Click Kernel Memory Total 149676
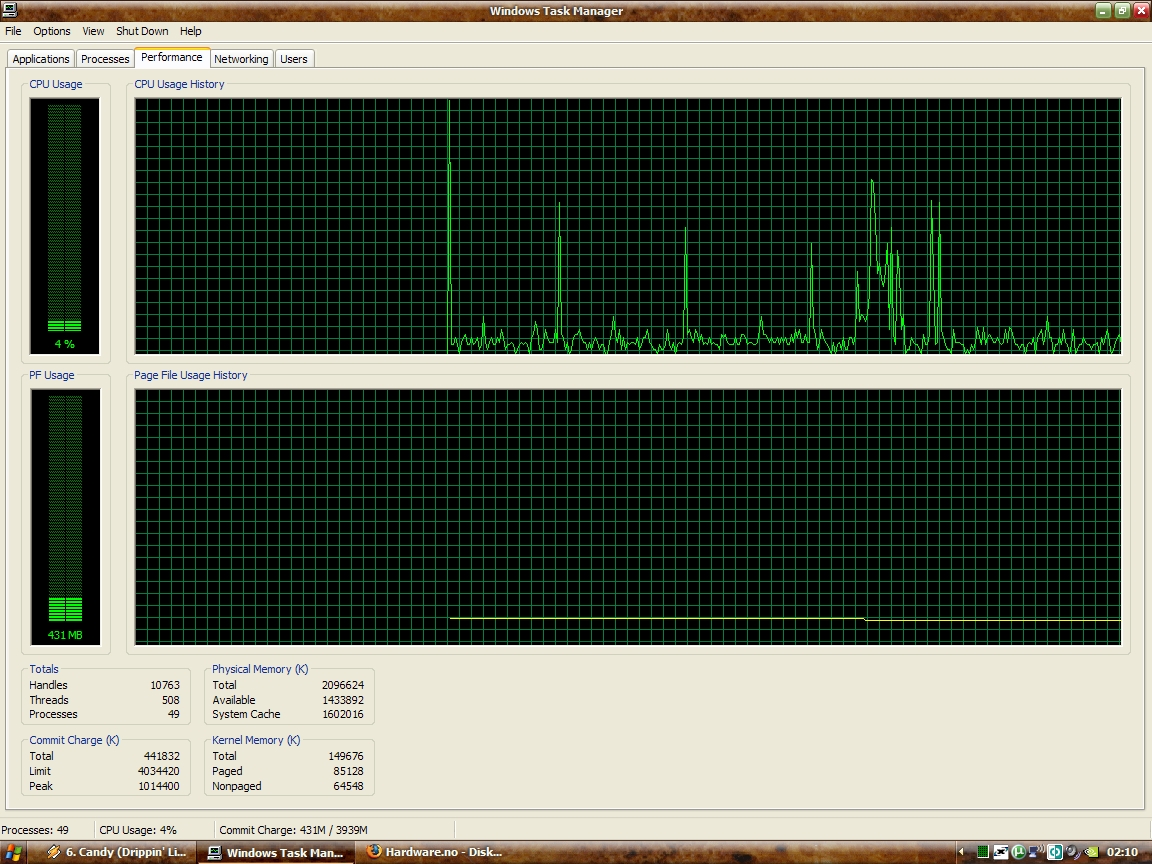1152x864 pixels. point(345,756)
